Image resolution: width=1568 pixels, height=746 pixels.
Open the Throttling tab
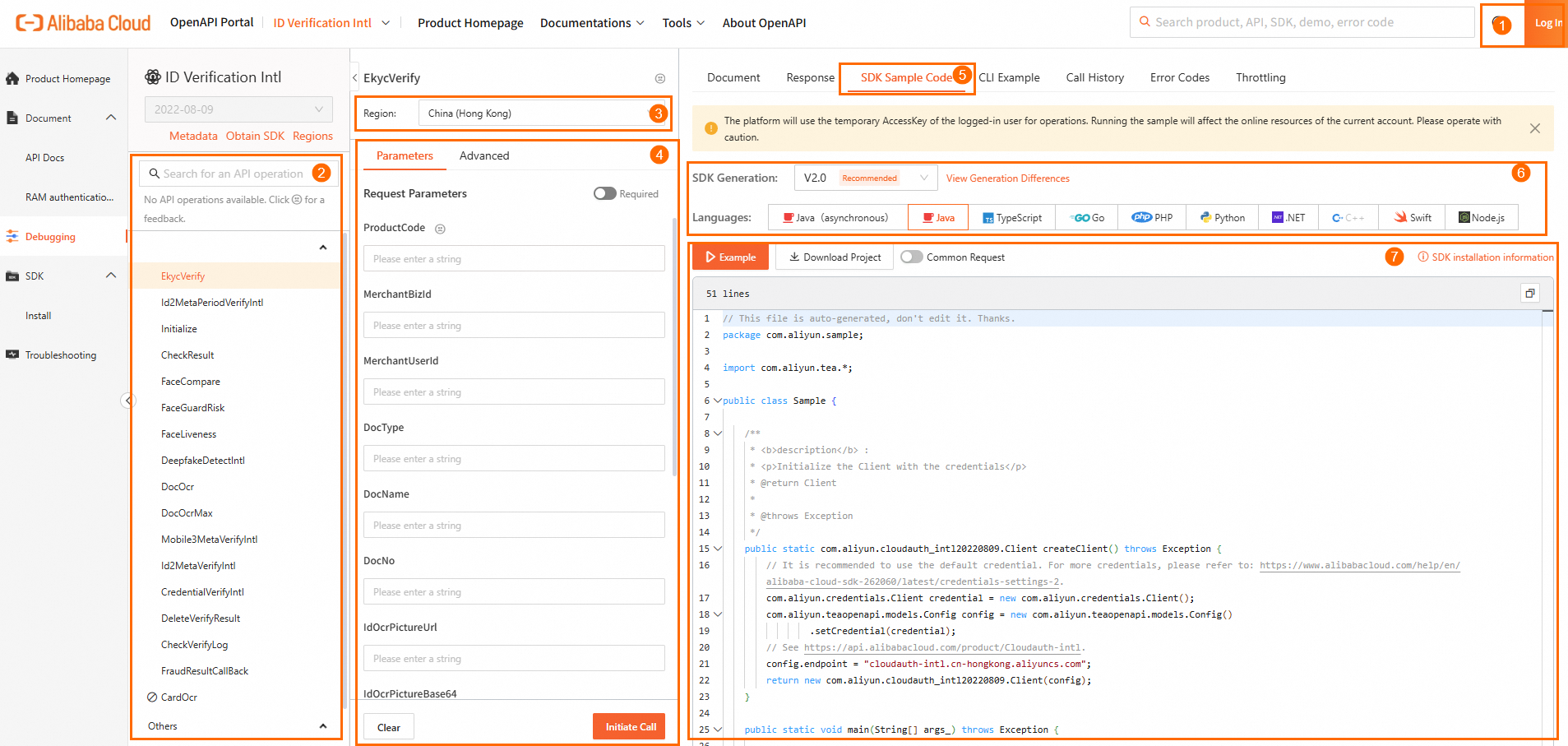(x=1260, y=77)
